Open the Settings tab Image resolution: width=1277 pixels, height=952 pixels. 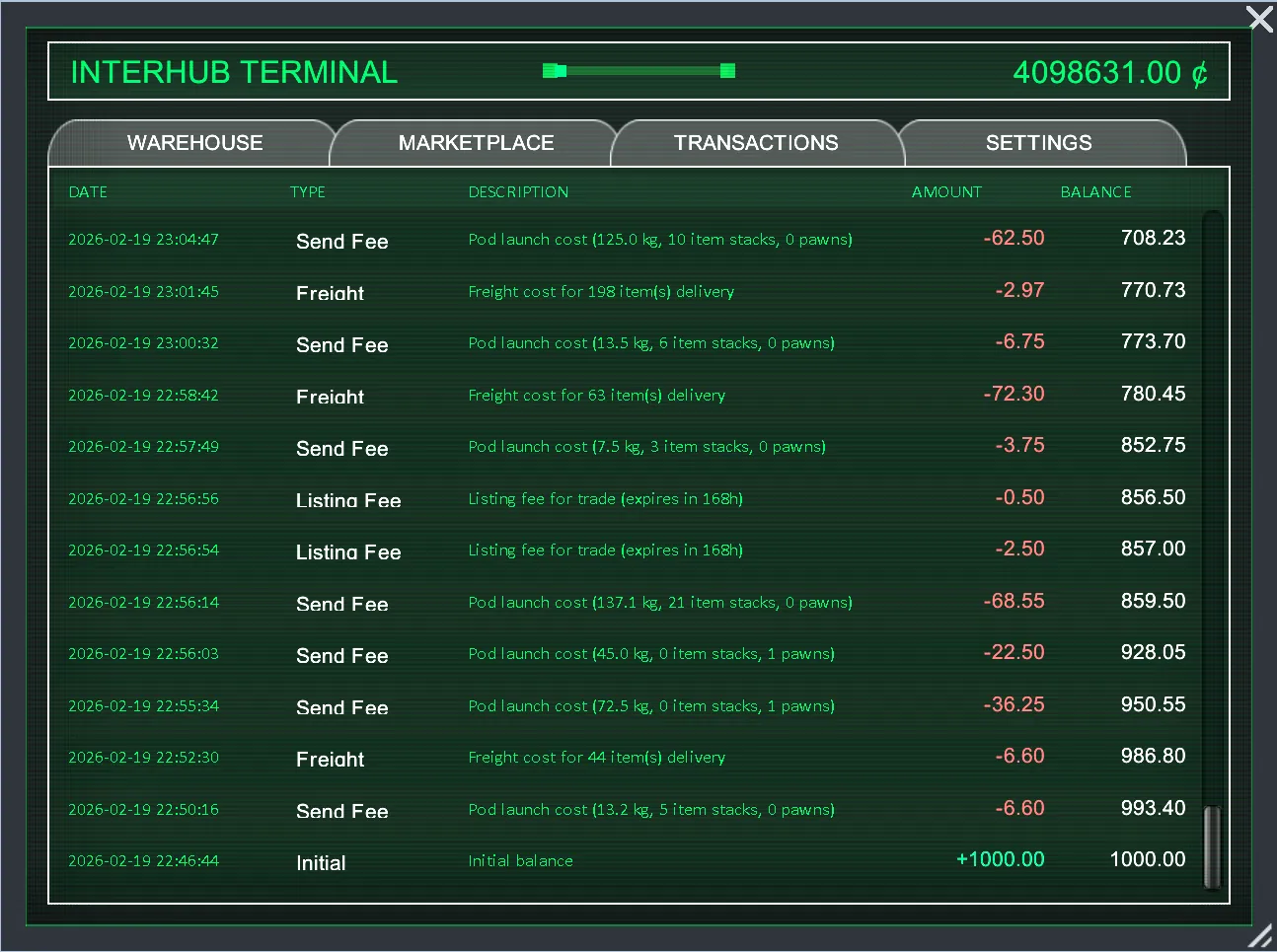click(1038, 143)
